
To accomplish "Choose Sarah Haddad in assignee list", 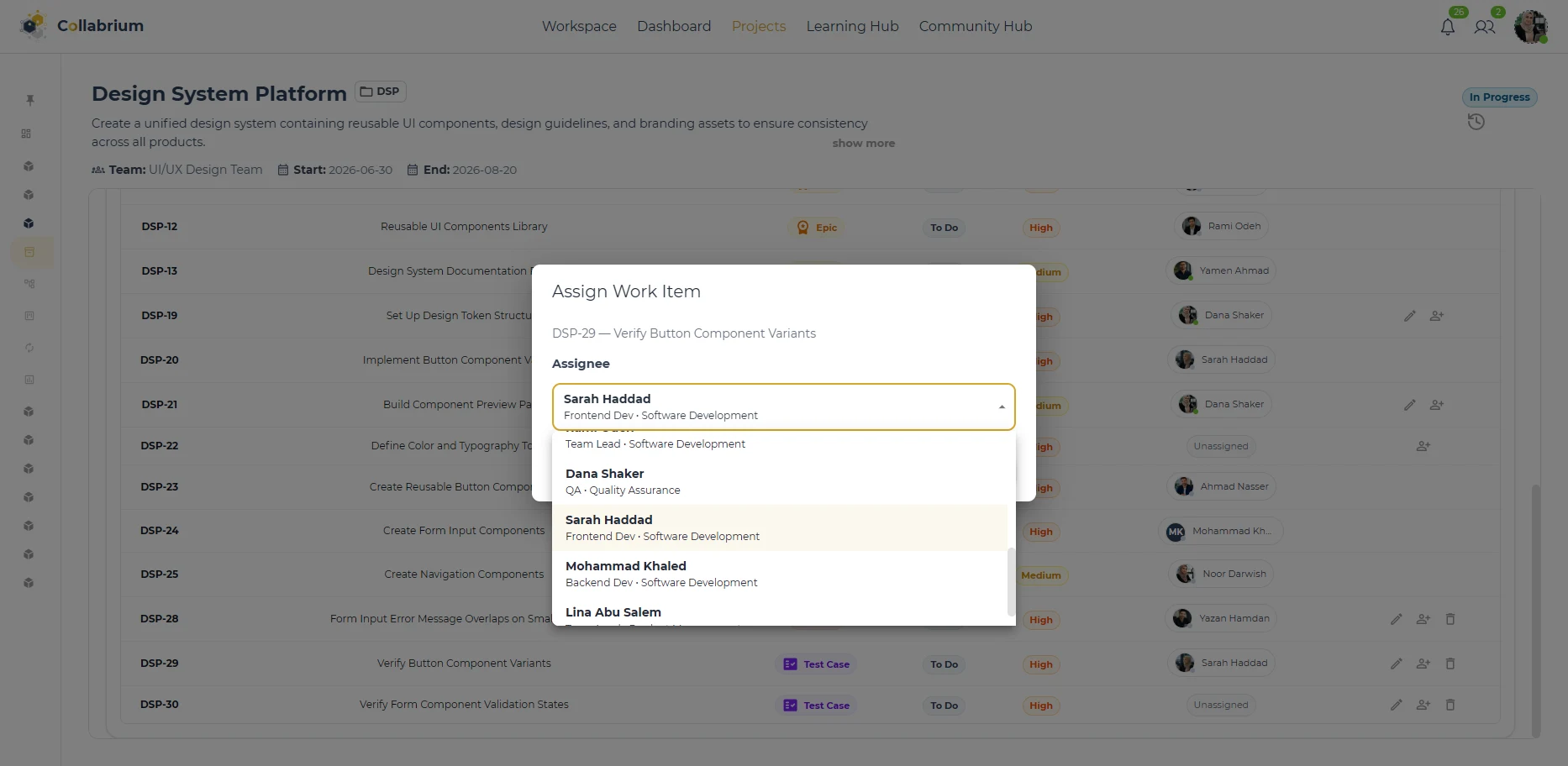I will tap(780, 527).
